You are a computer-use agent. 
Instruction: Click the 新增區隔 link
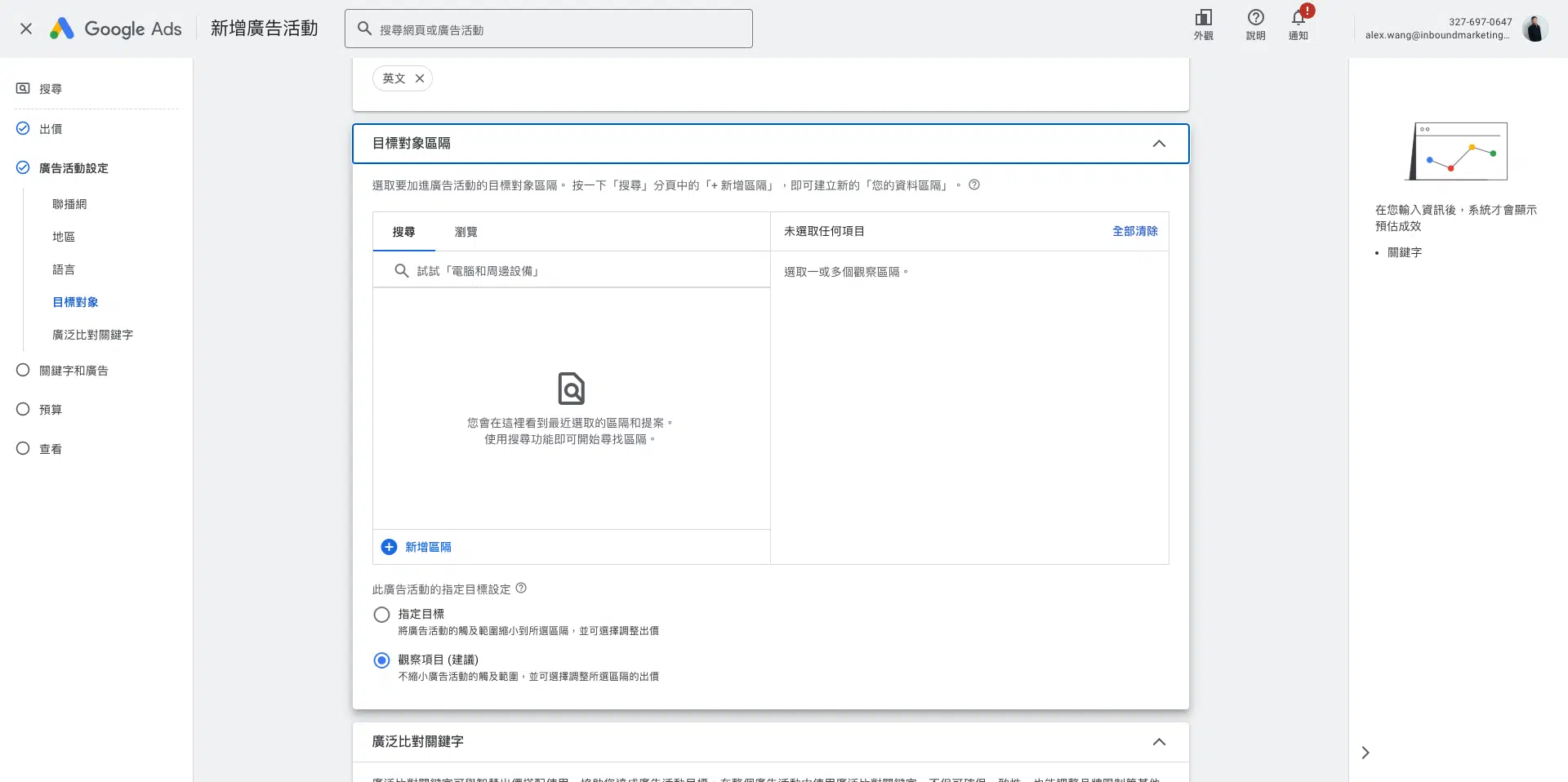(428, 547)
